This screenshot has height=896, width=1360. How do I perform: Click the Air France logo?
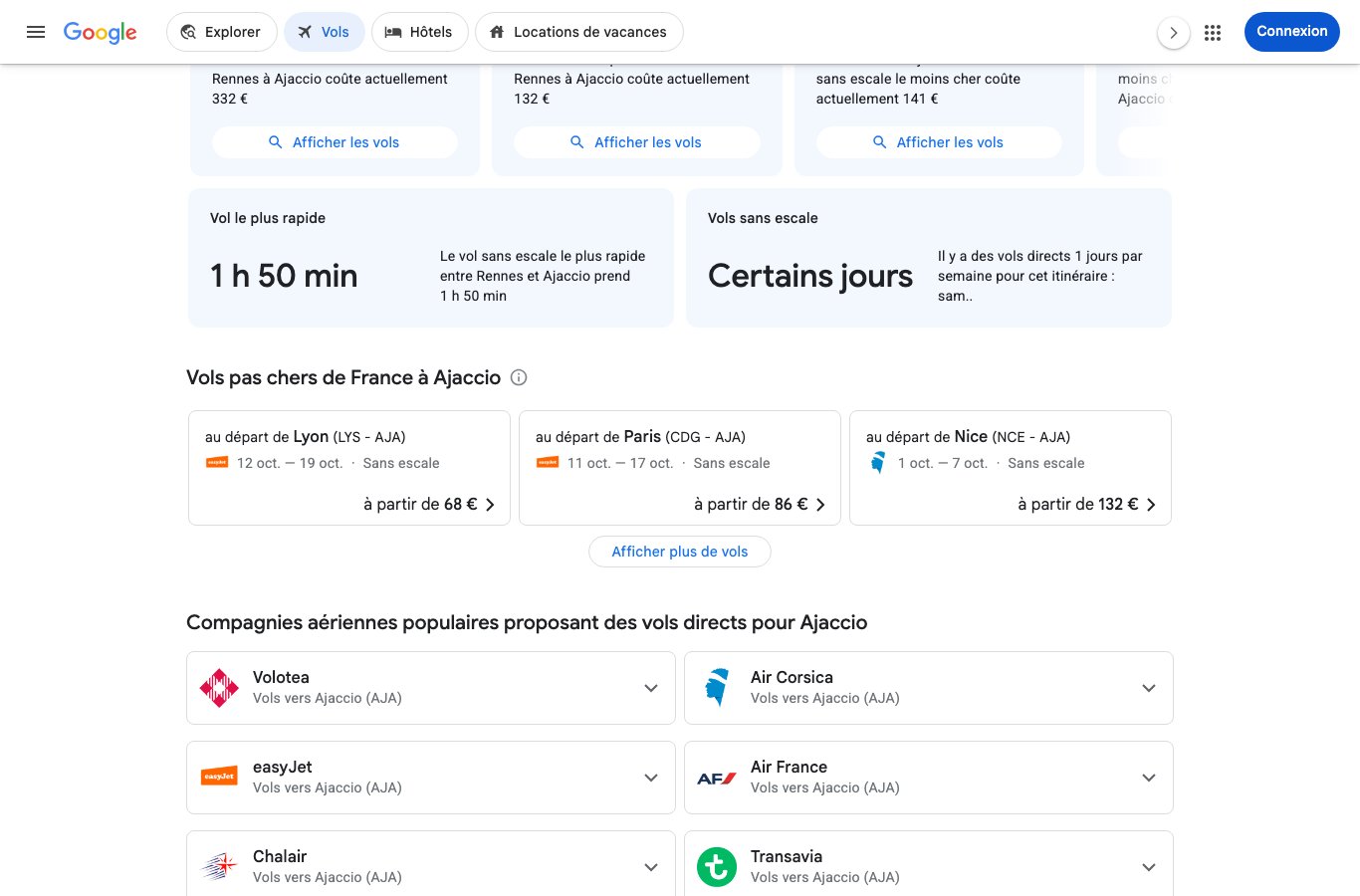click(717, 779)
